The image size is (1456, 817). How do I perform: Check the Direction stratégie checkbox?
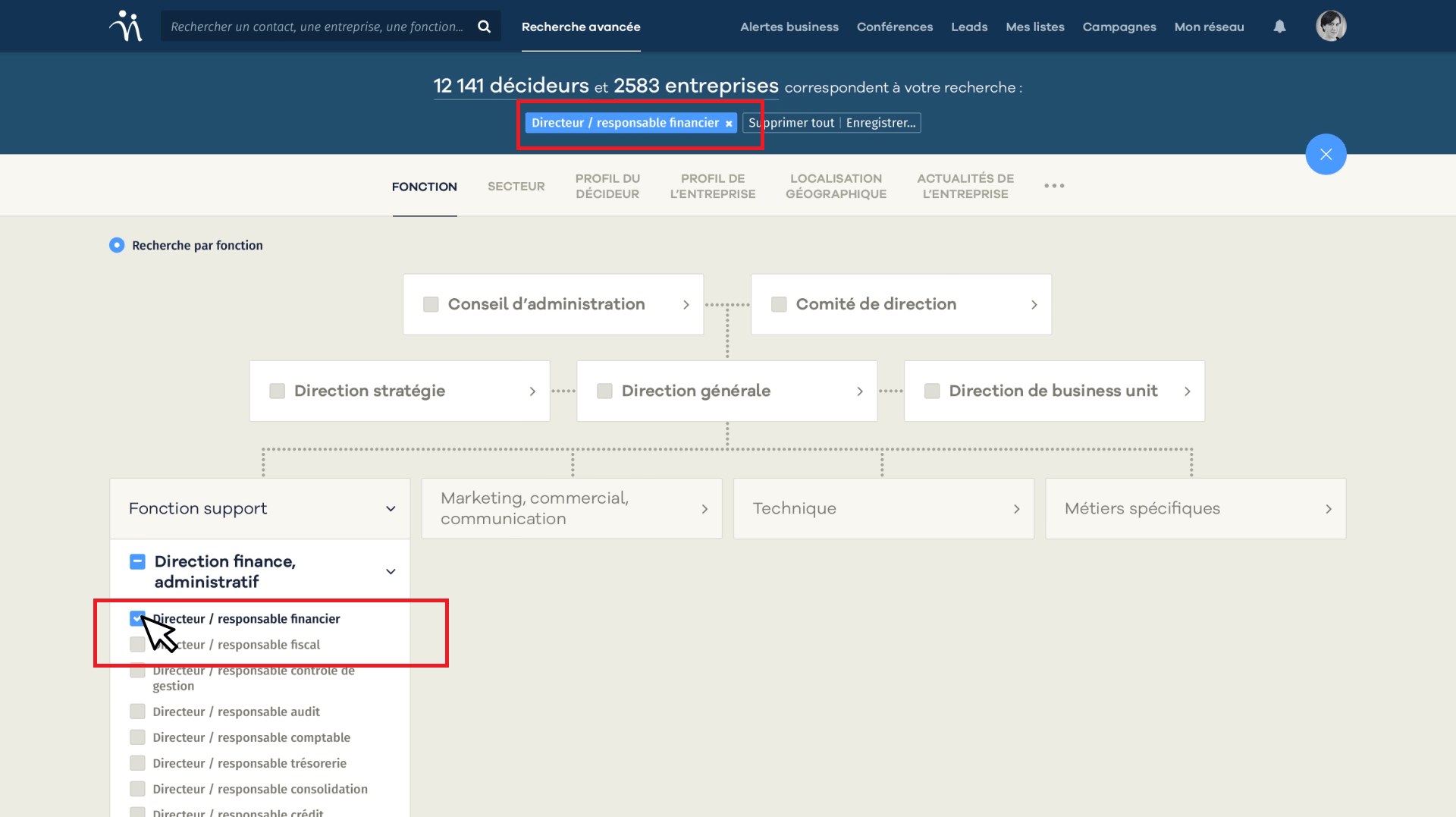click(x=278, y=391)
